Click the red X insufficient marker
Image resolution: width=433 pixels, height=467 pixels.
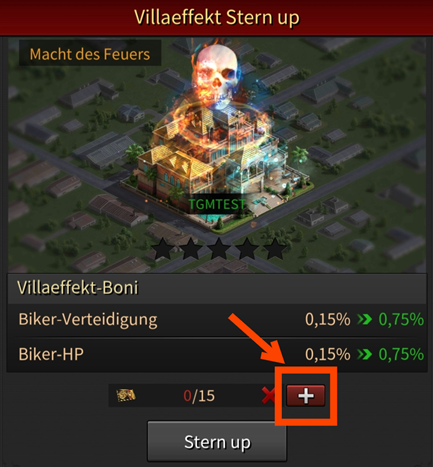click(269, 396)
